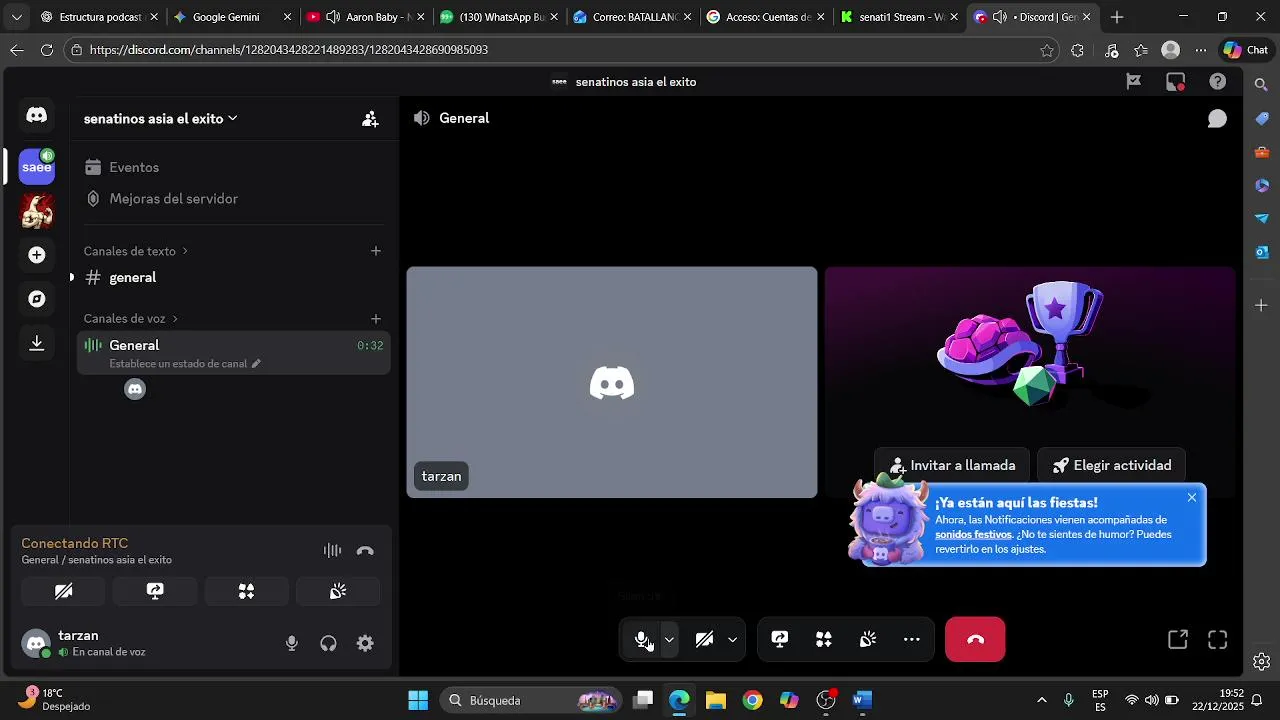Open camera options dropdown arrow
This screenshot has width=1280, height=720.
(732, 640)
